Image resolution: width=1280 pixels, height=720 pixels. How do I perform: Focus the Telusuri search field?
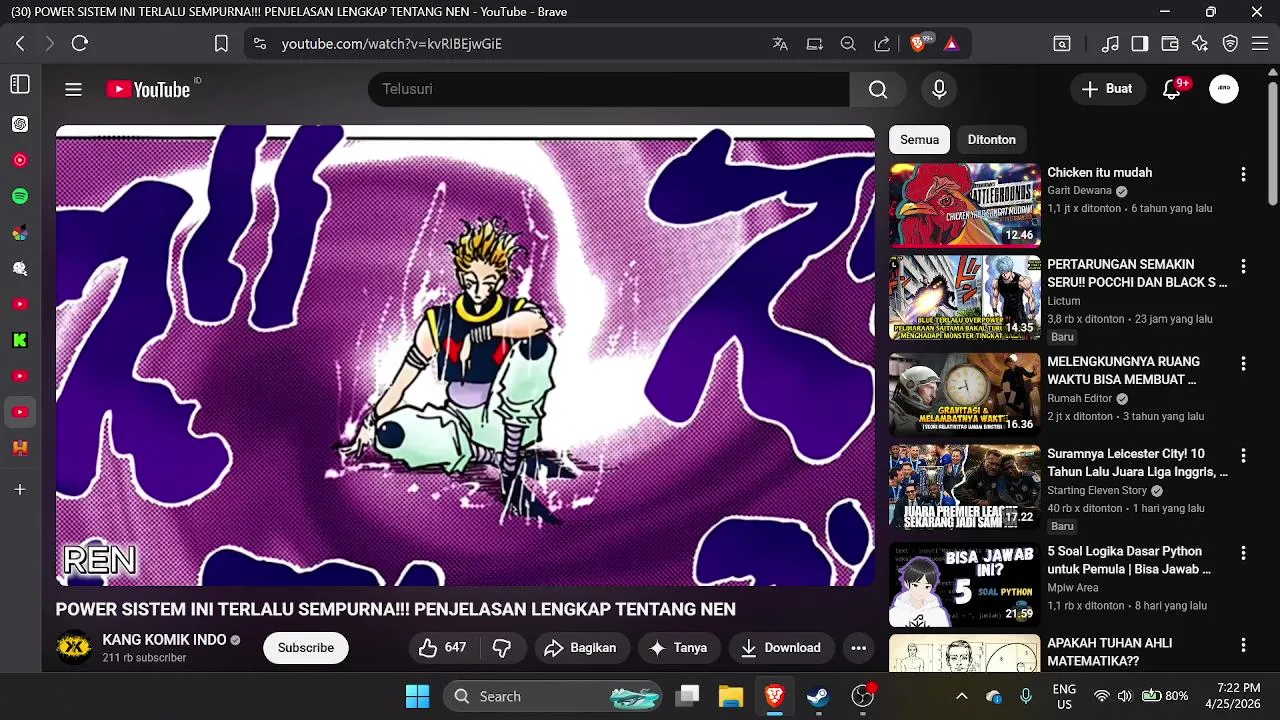click(x=609, y=89)
